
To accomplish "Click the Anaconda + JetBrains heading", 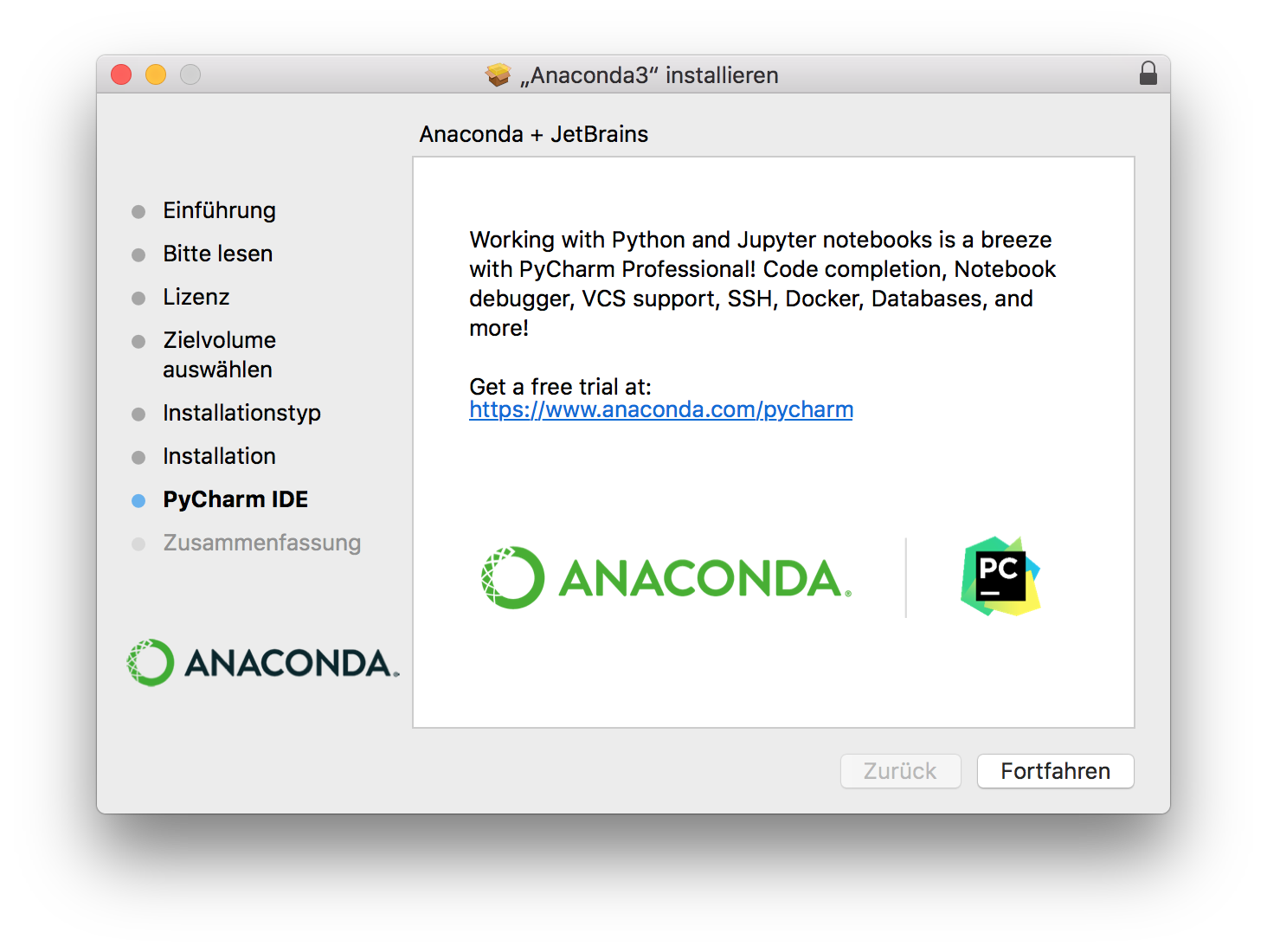I will click(534, 134).
